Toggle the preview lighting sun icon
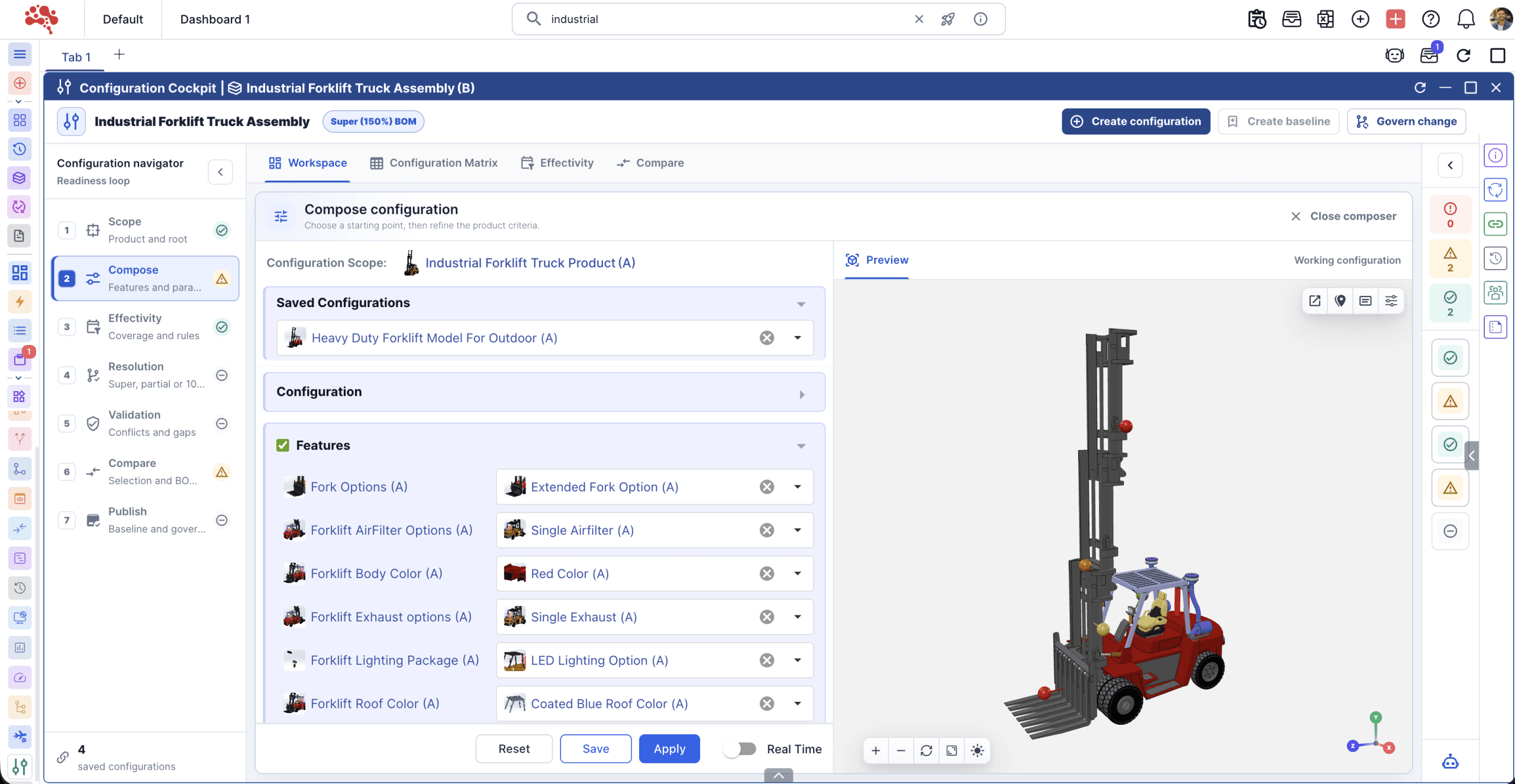Screen dimensions: 1515x784 pyautogui.click(x=977, y=750)
